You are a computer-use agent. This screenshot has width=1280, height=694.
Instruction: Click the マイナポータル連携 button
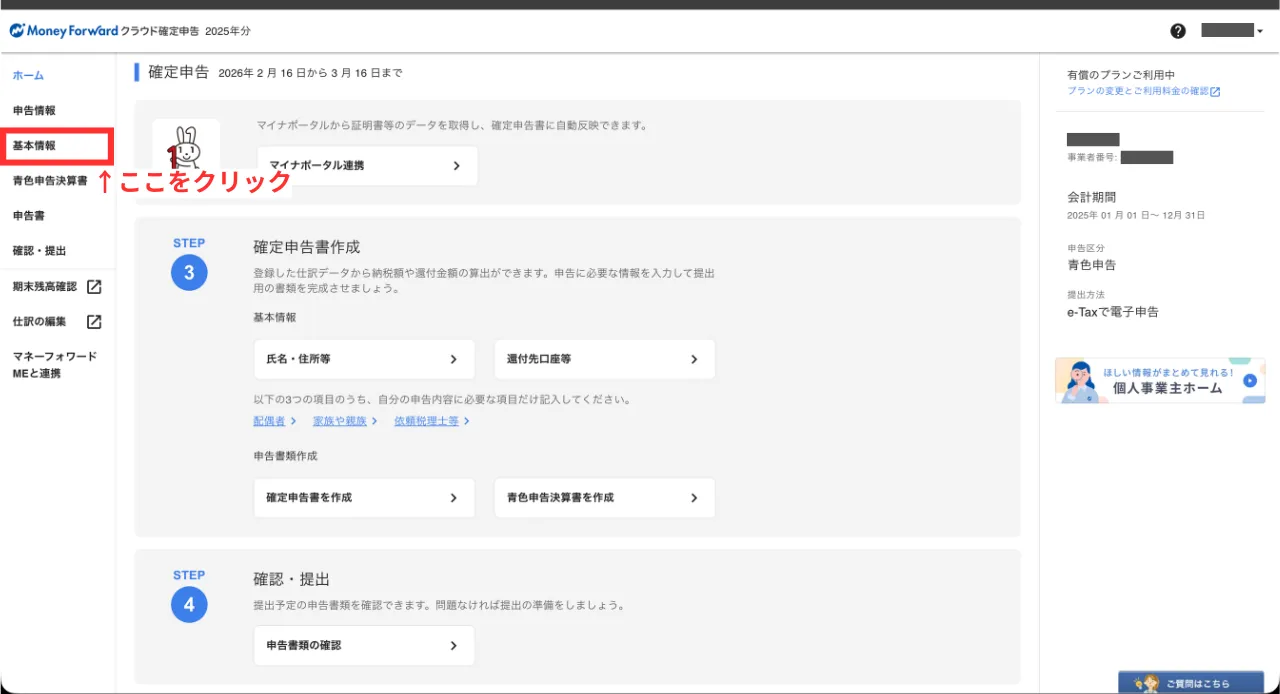tap(367, 166)
